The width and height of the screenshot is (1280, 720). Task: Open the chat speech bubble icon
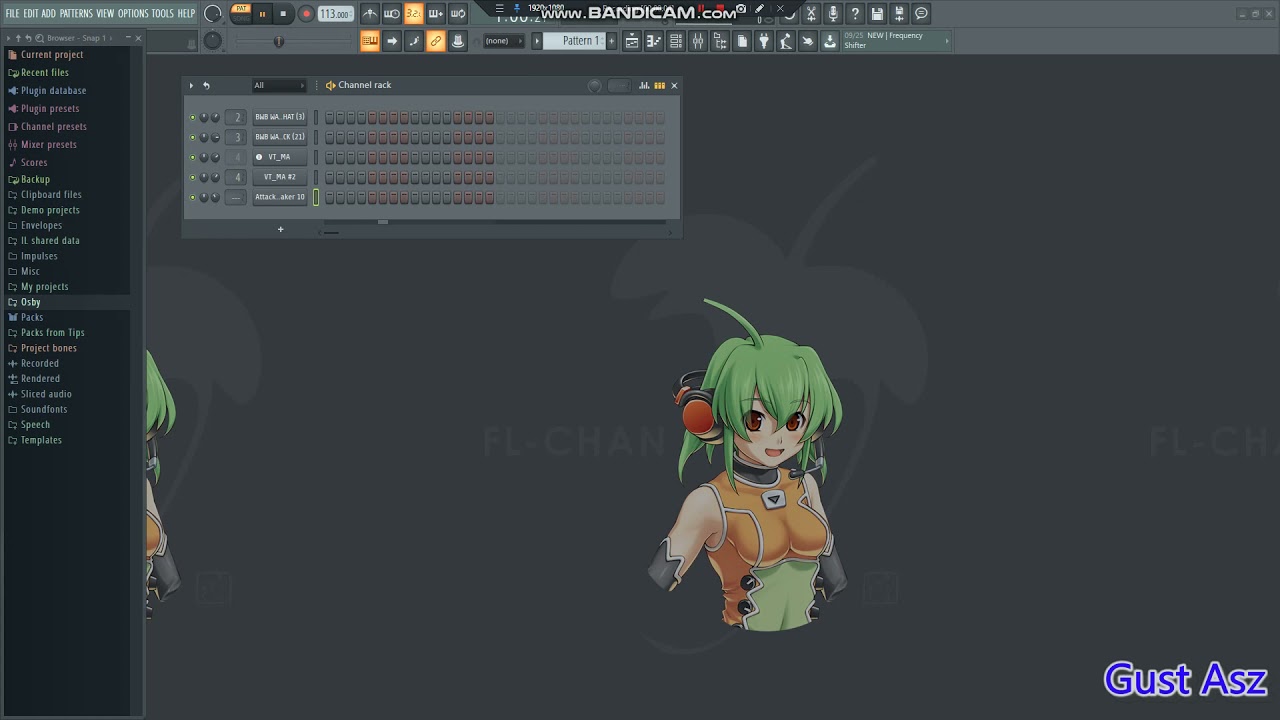(x=921, y=14)
